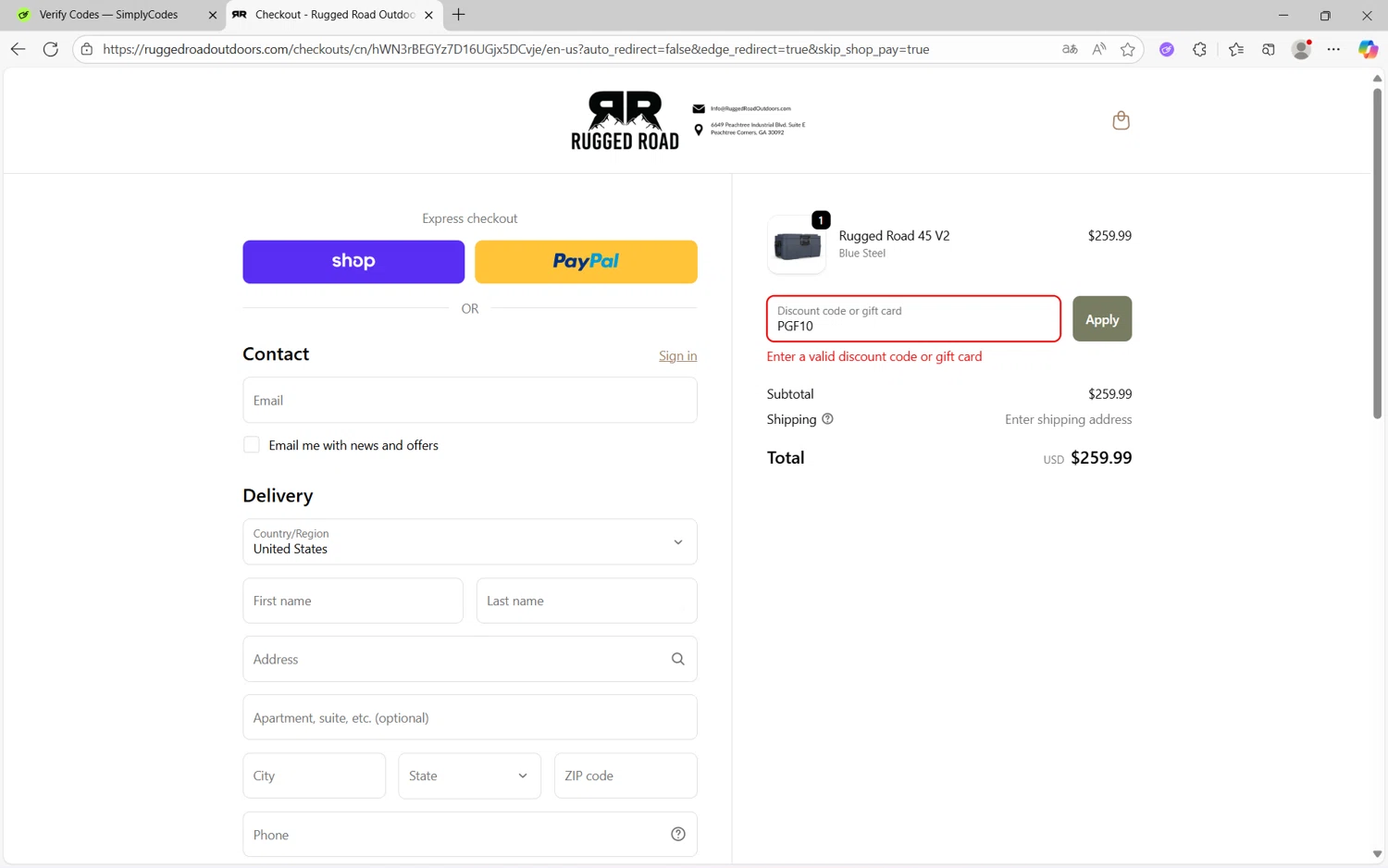1388x868 pixels.
Task: Click the scrollbar up arrow
Action: [x=1377, y=79]
